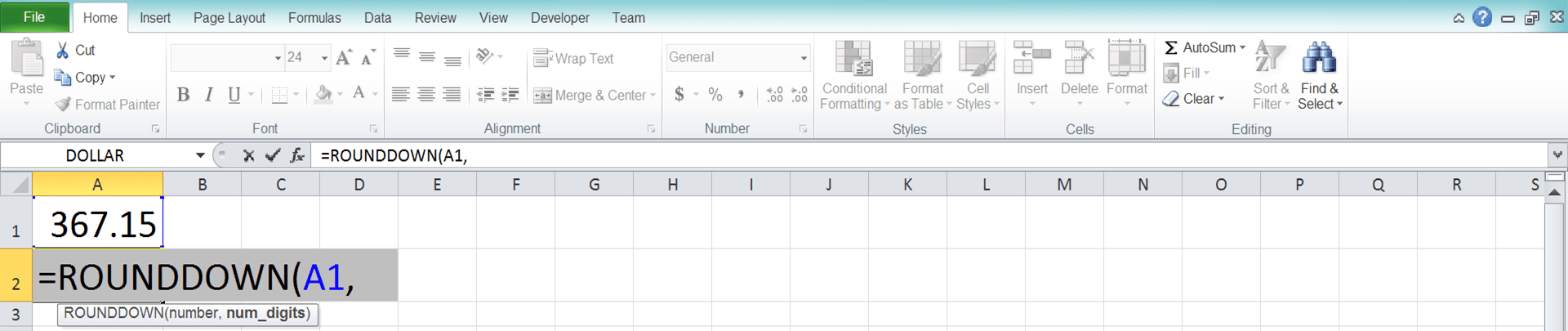Toggle Italic formatting
Viewport: 1568px width, 331px height.
tap(208, 95)
